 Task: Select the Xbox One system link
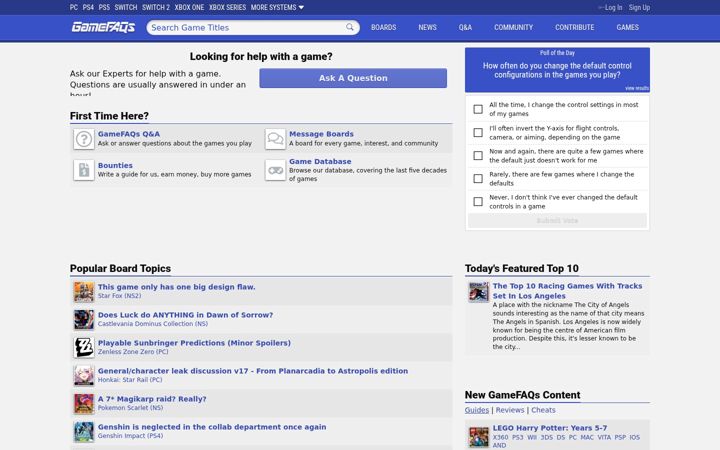pyautogui.click(x=189, y=7)
